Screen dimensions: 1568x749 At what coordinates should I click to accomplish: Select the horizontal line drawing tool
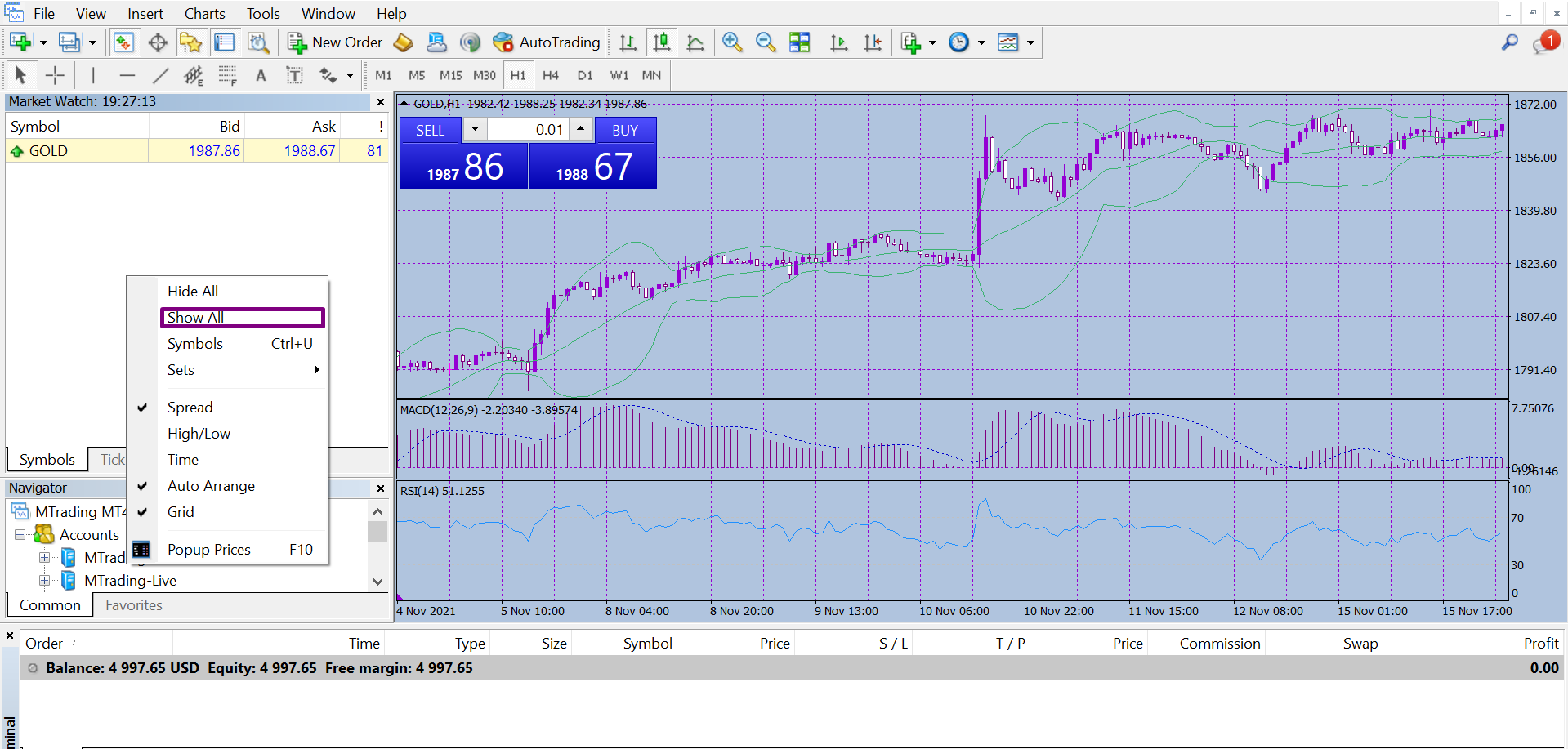[127, 75]
